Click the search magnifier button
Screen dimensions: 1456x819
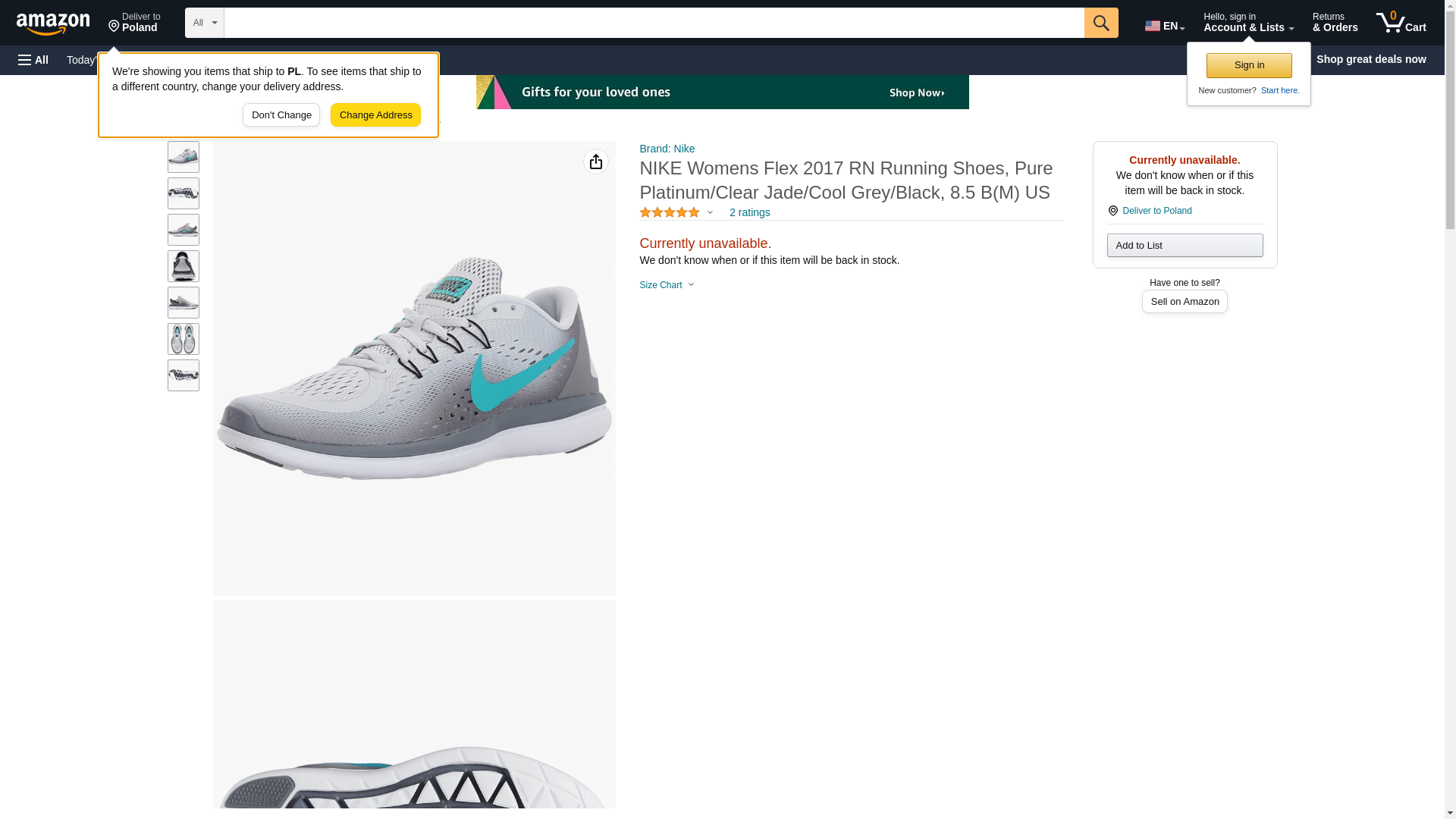click(1101, 23)
